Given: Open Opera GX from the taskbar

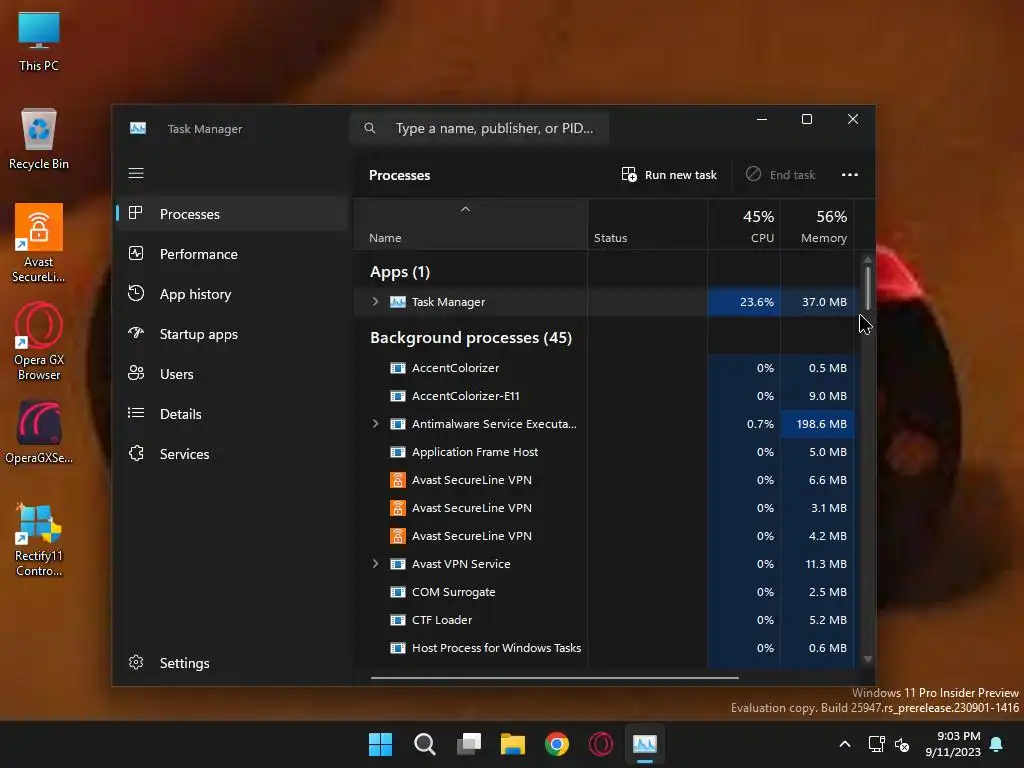Looking at the screenshot, I should click(601, 744).
